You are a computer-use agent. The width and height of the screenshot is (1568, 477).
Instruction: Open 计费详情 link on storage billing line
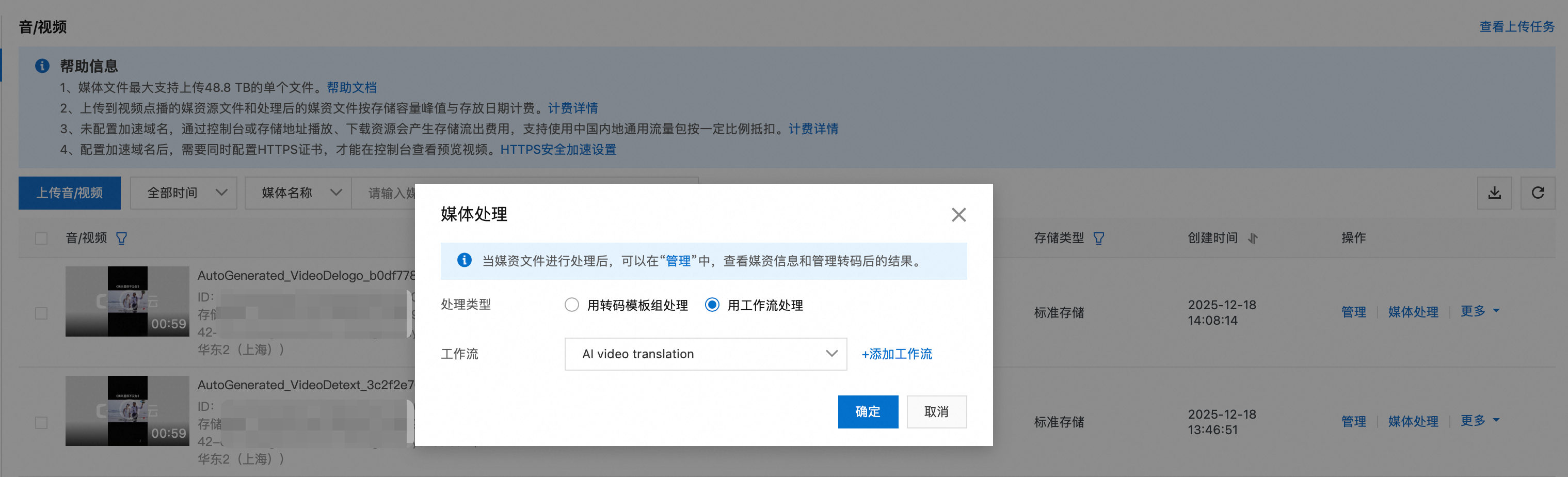573,108
